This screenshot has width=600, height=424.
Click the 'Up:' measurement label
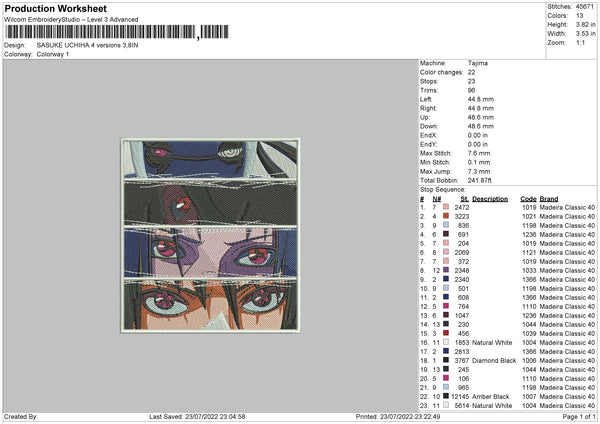pos(425,117)
